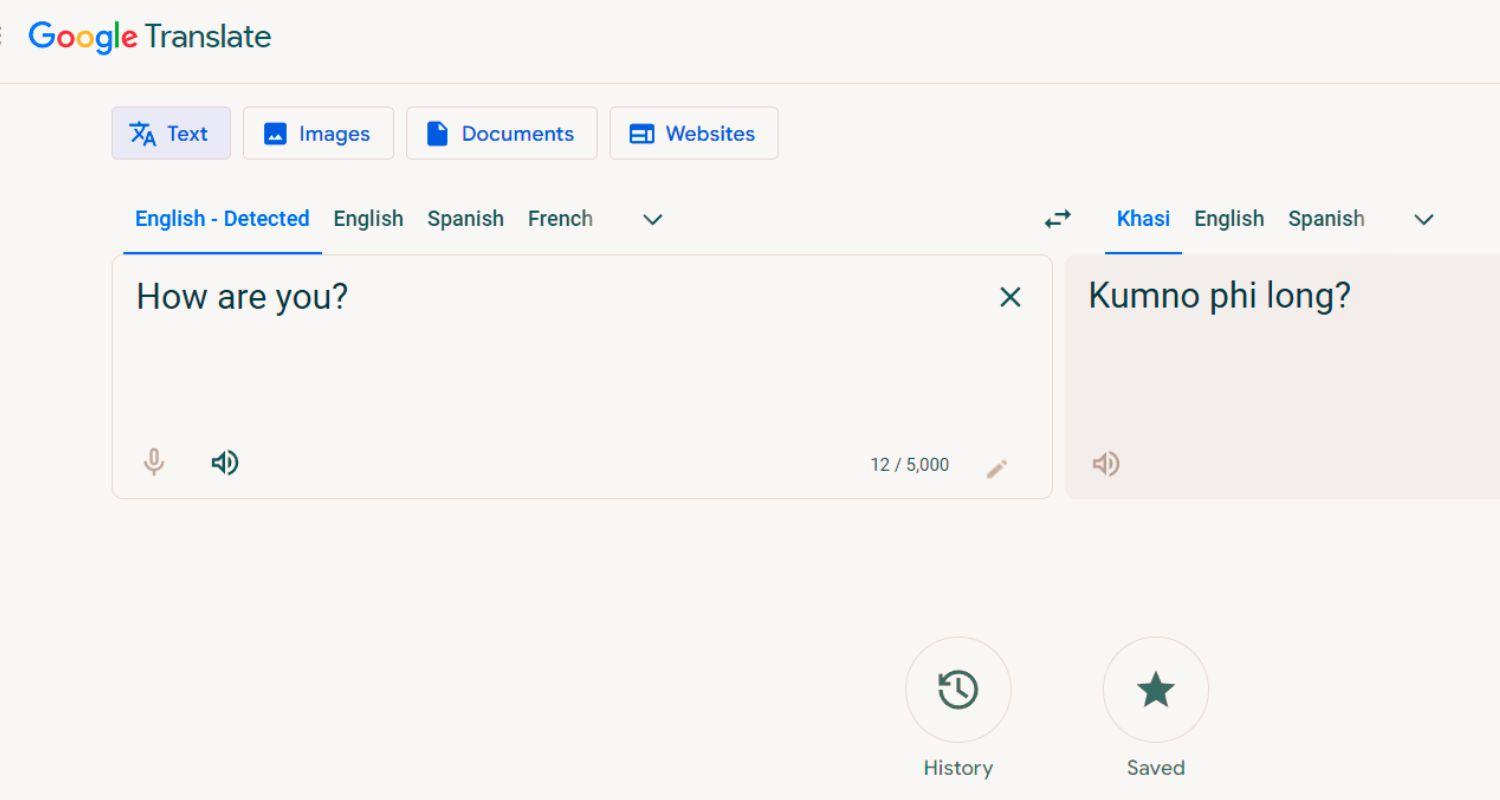Image resolution: width=1500 pixels, height=800 pixels.
Task: Expand the target language list
Action: [1424, 219]
